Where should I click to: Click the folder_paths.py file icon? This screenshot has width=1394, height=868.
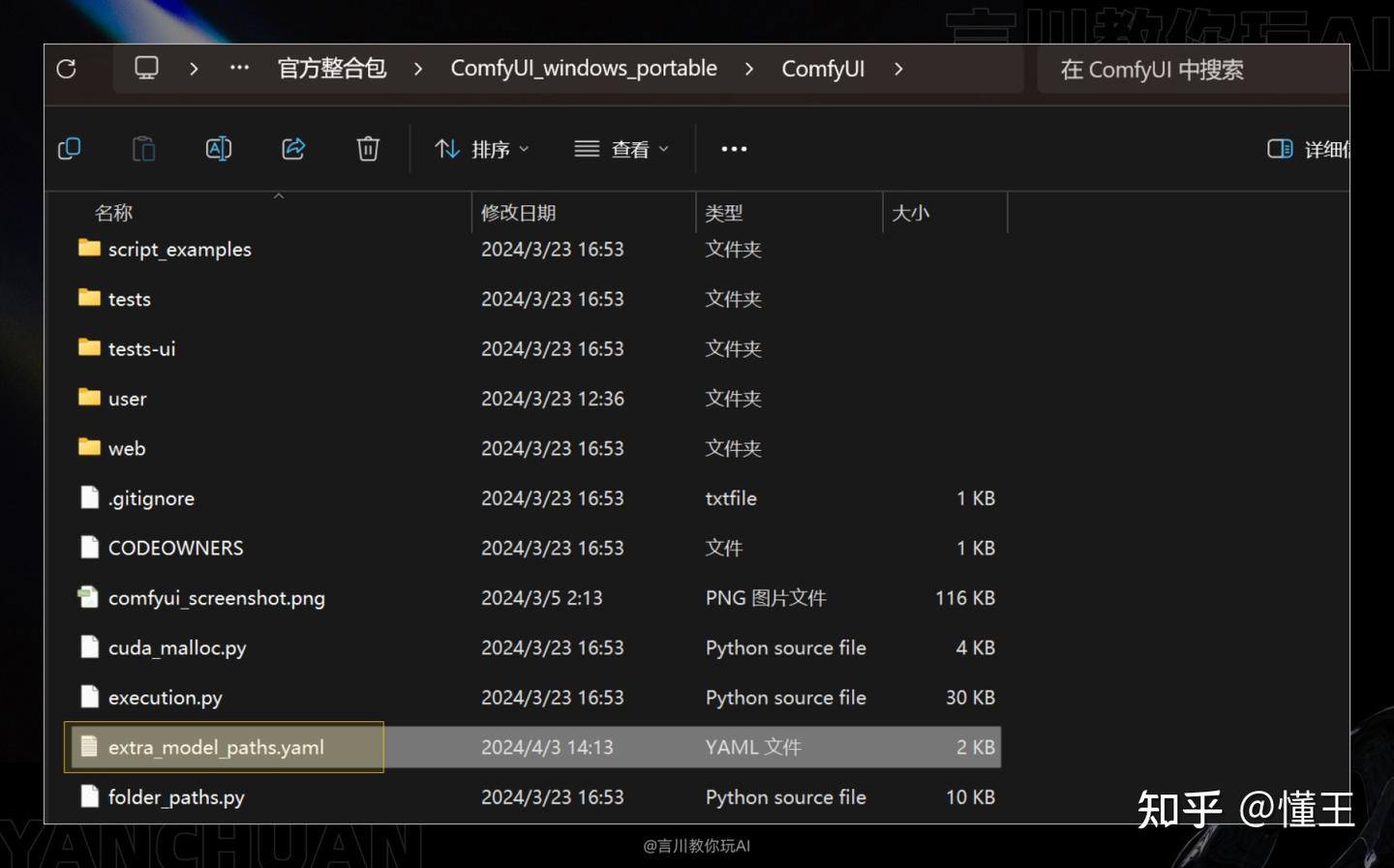[89, 796]
